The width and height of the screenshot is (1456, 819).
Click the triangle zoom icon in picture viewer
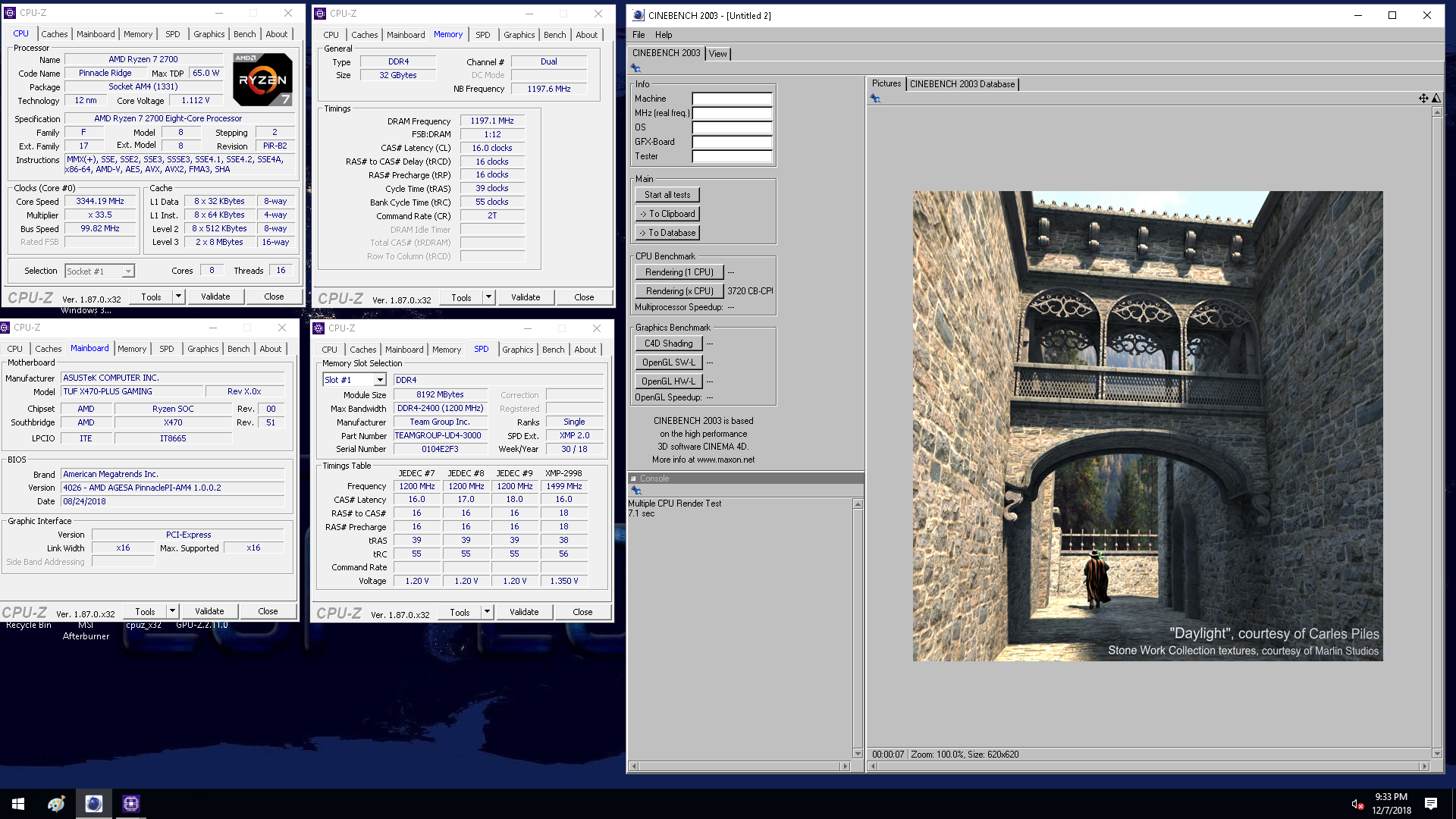1436,99
